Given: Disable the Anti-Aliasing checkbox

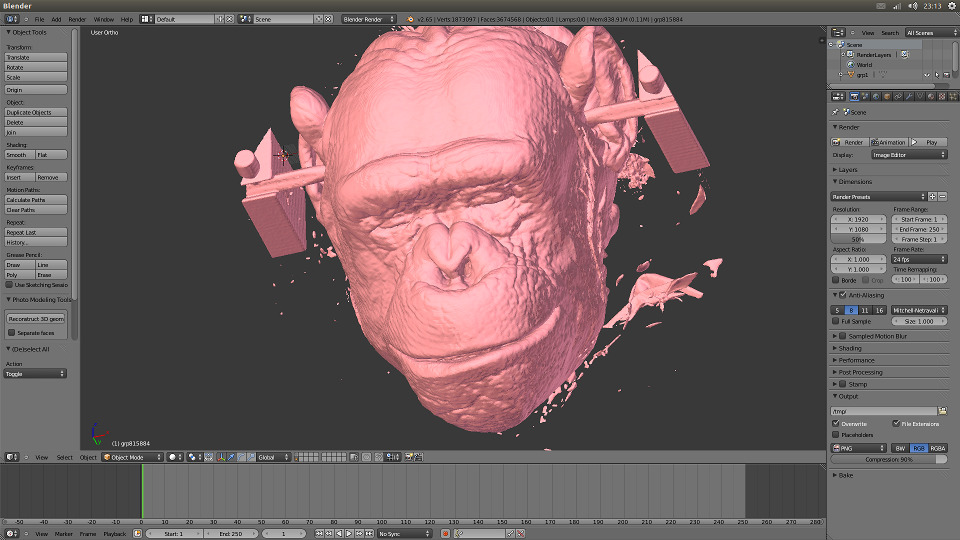Looking at the screenshot, I should [x=843, y=295].
